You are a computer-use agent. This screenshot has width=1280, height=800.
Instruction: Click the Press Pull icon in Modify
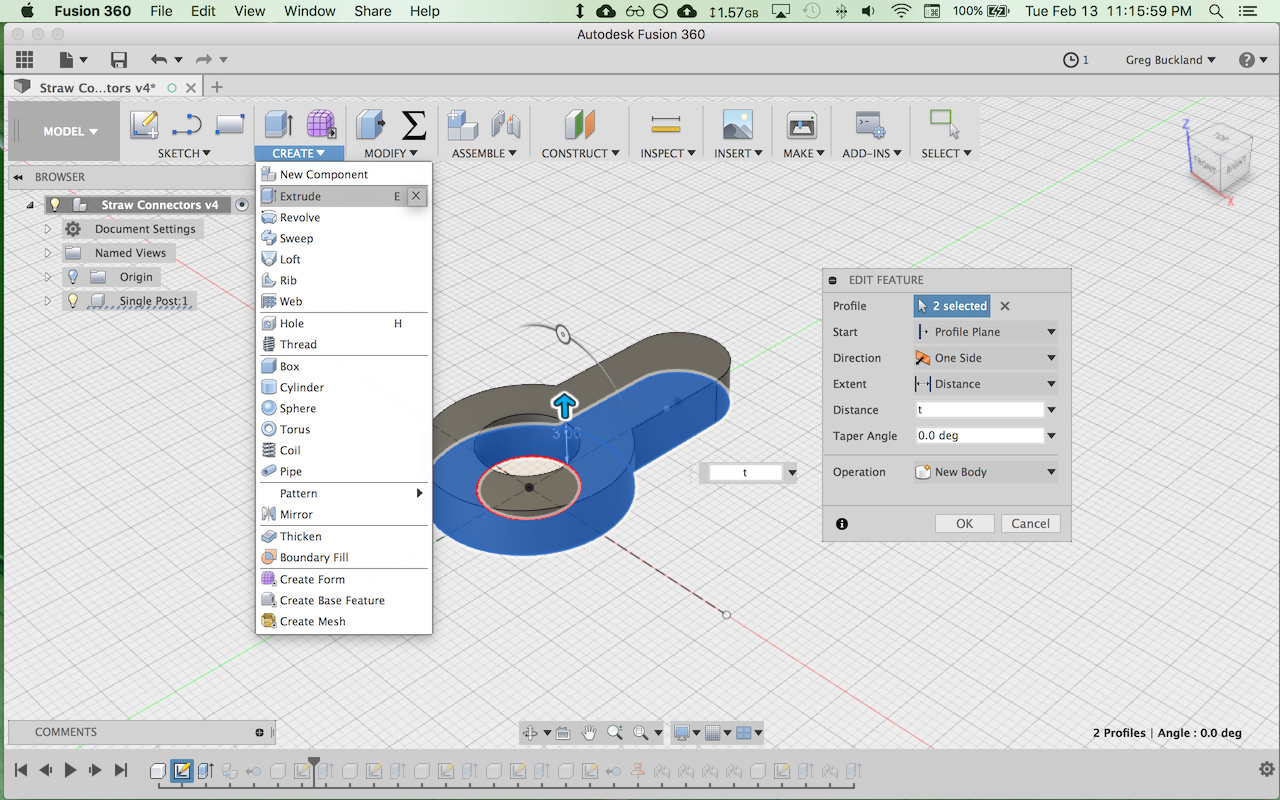371,125
